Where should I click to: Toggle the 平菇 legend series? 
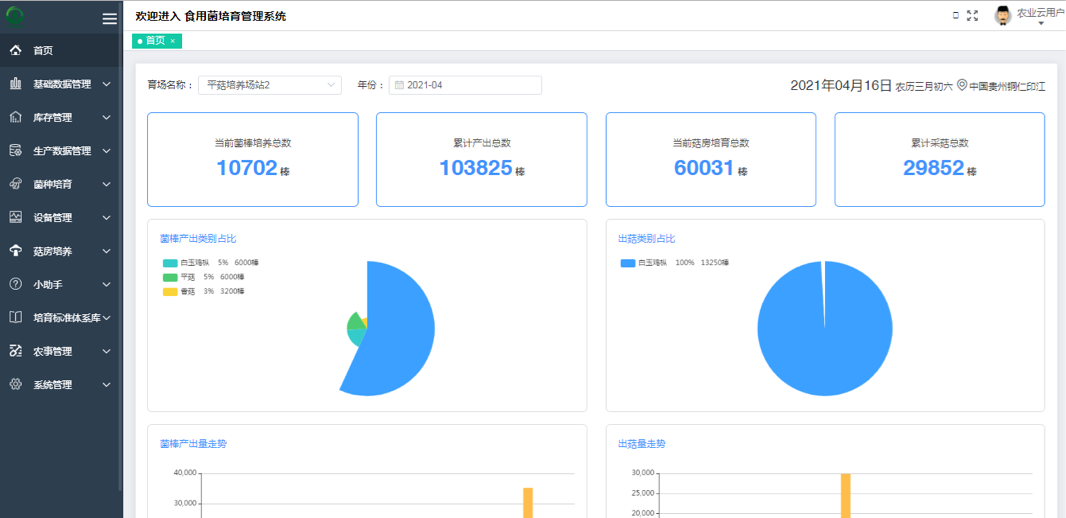(170, 277)
